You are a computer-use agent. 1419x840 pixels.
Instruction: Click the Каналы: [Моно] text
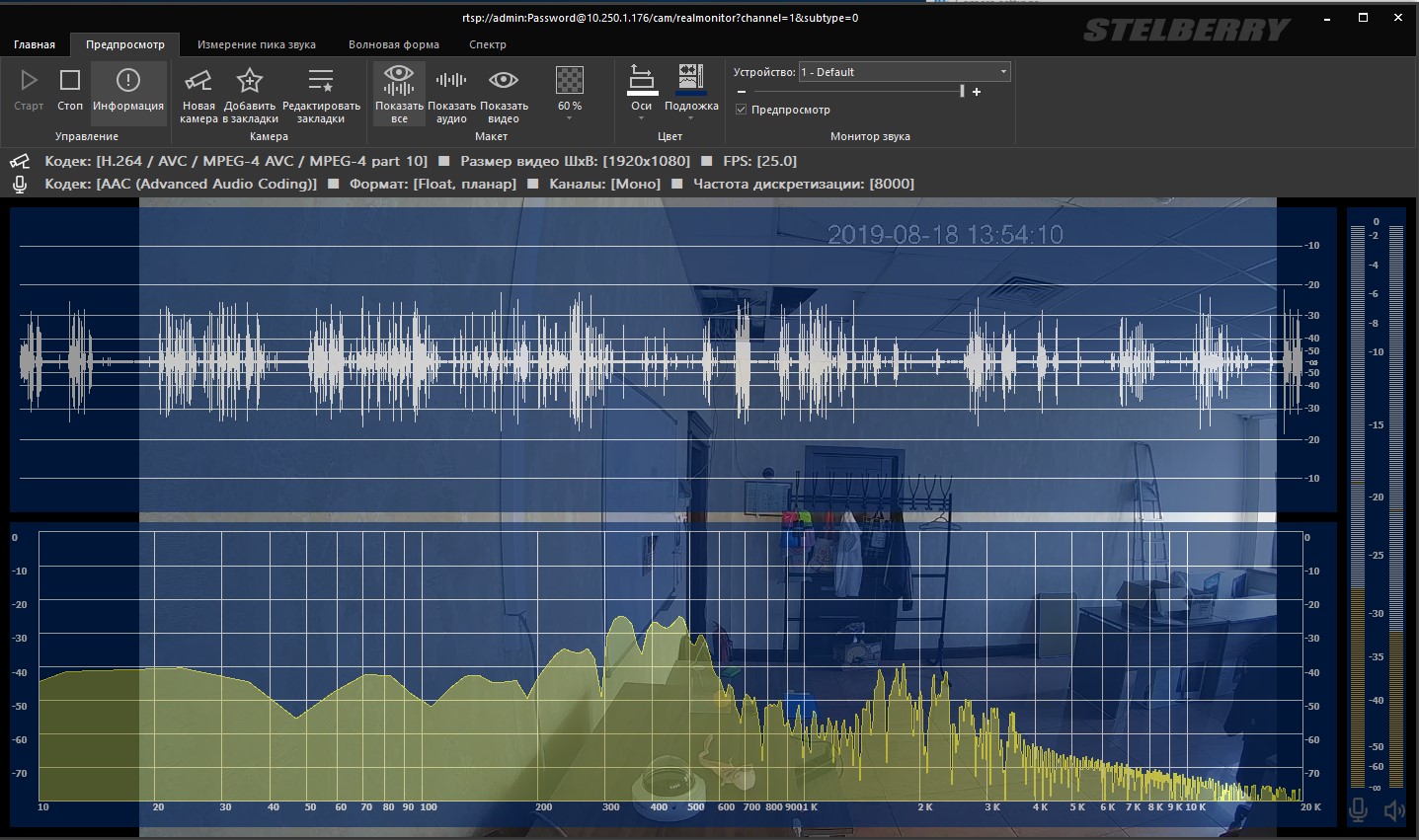click(605, 184)
